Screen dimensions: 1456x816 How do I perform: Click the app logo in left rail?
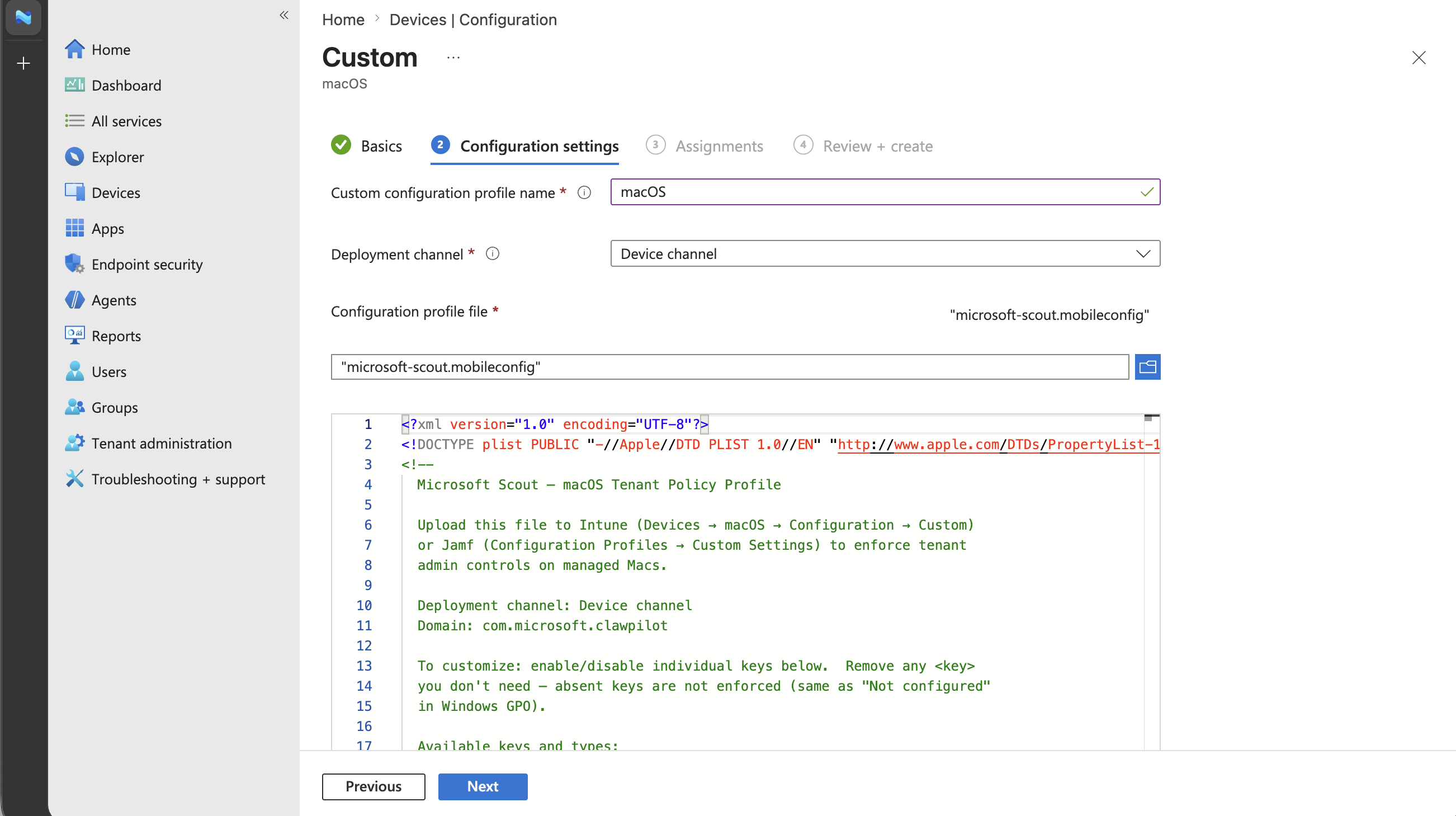tap(23, 17)
